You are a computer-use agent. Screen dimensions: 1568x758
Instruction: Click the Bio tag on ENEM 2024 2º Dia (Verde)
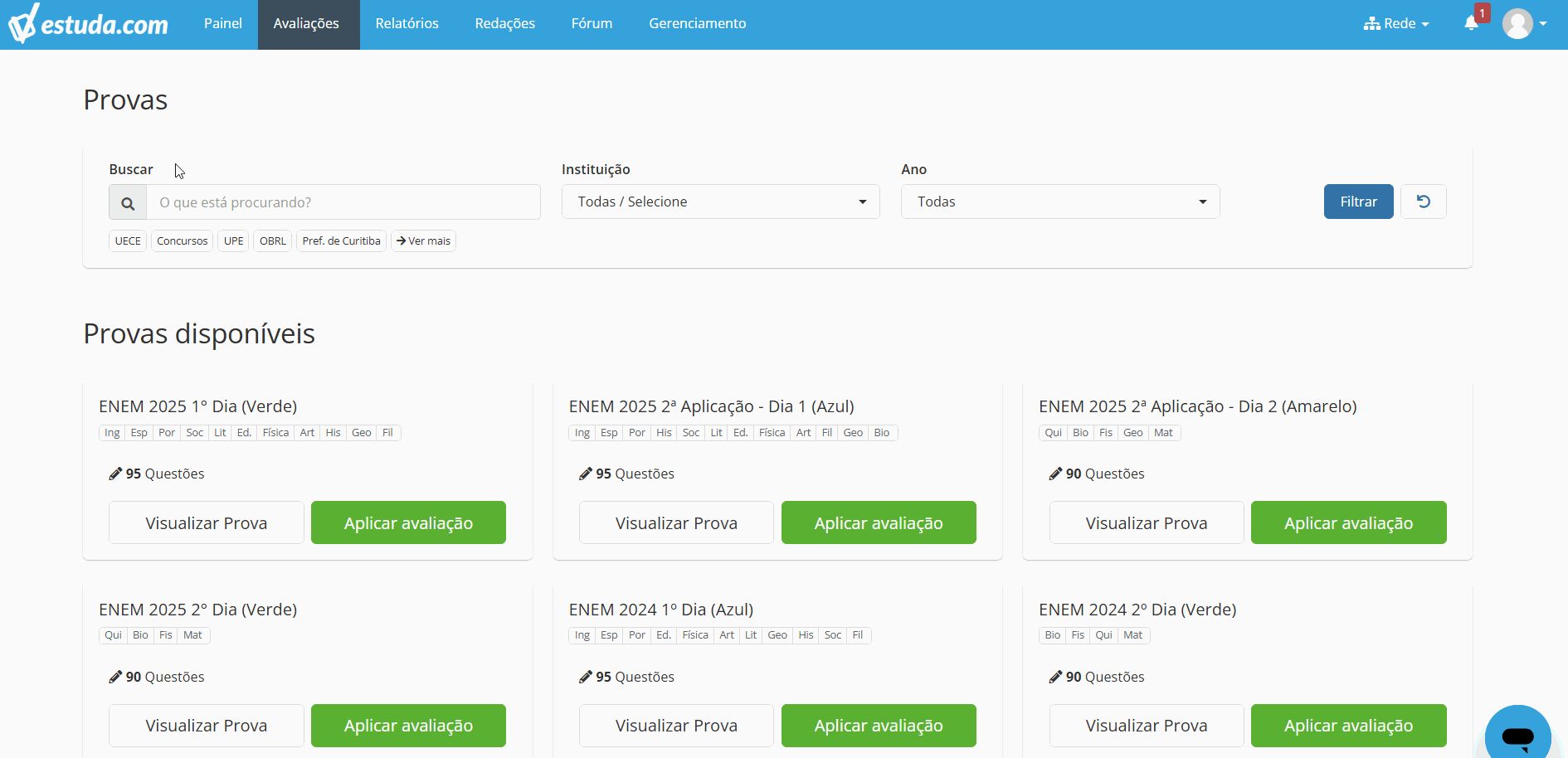point(1053,635)
